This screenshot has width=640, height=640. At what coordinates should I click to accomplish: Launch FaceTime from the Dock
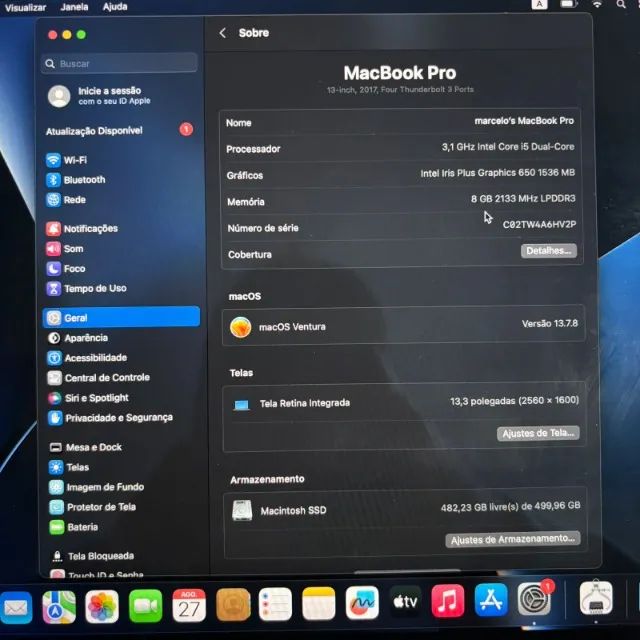145,606
